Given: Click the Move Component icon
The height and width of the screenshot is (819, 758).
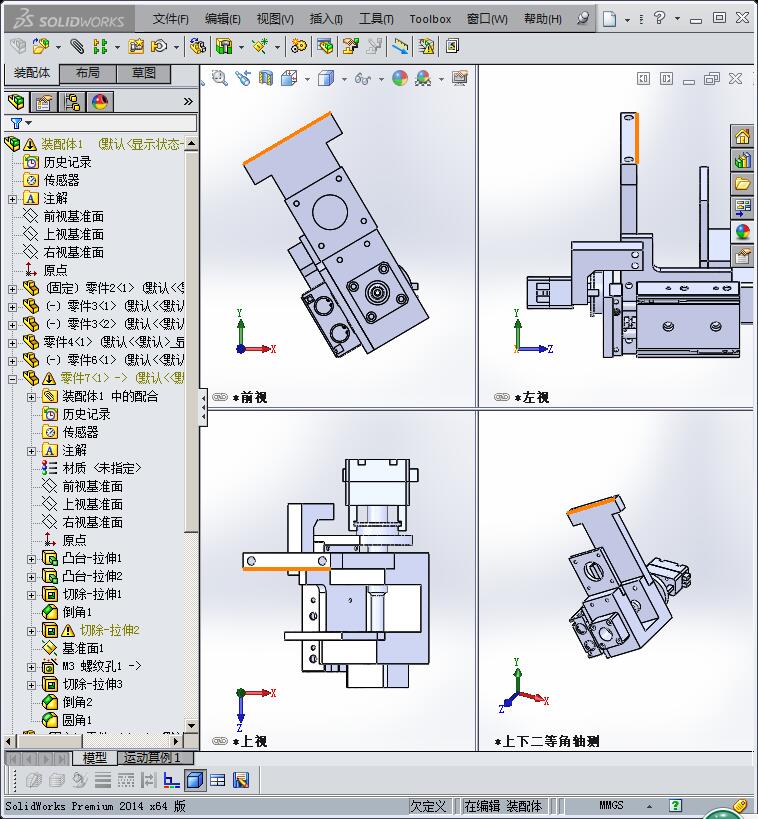Looking at the screenshot, I should coord(159,46).
